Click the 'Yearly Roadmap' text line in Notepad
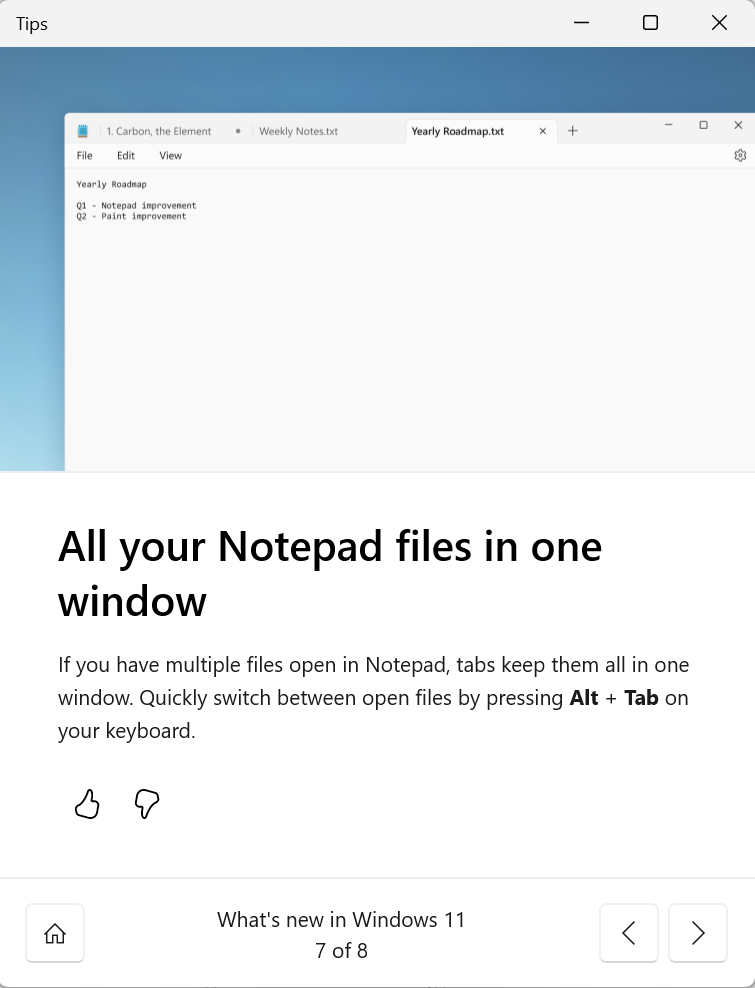The height and width of the screenshot is (988, 755). point(112,185)
